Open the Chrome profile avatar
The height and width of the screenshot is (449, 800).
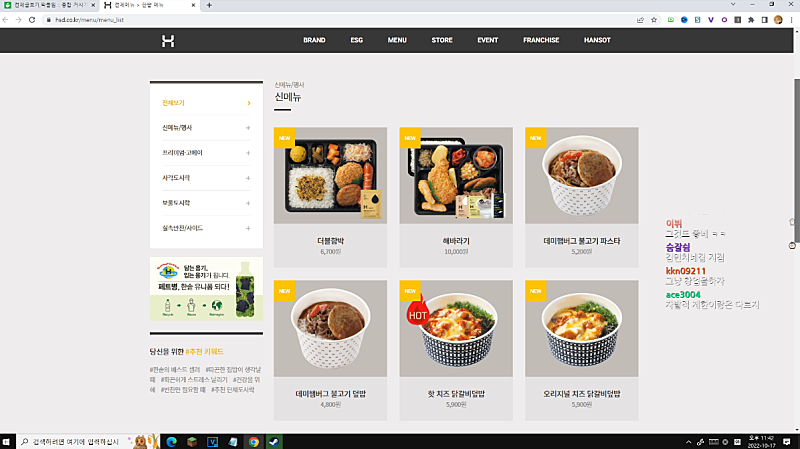coord(778,20)
